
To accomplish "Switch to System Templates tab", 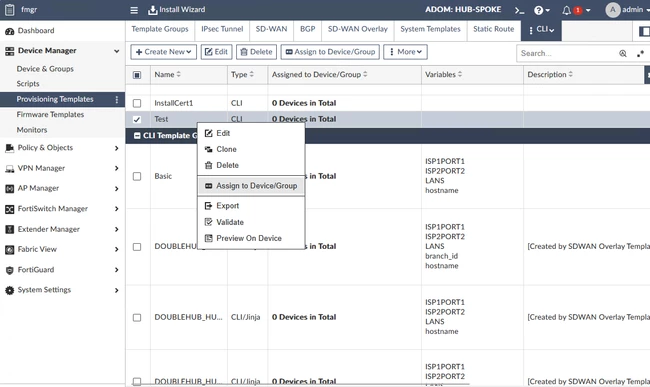I will 430,29.
